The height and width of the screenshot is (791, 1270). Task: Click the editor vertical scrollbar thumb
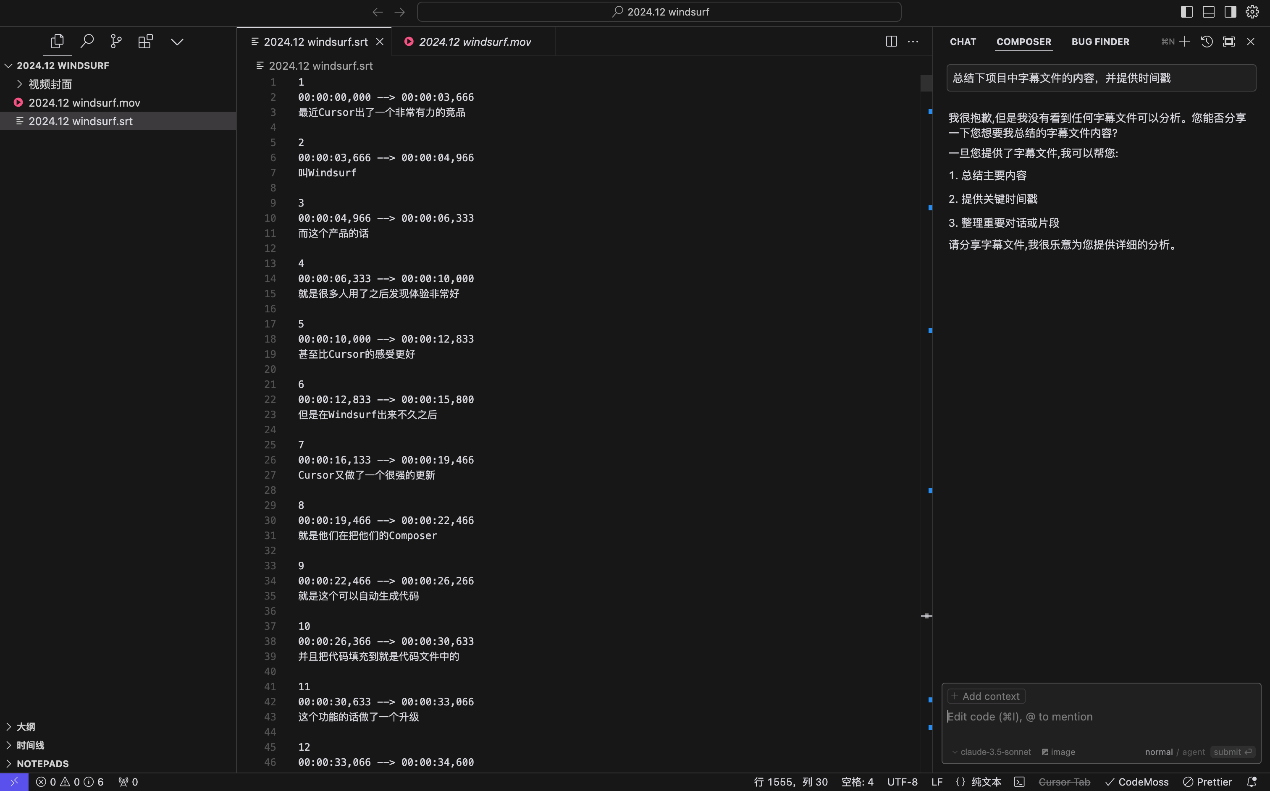point(926,83)
